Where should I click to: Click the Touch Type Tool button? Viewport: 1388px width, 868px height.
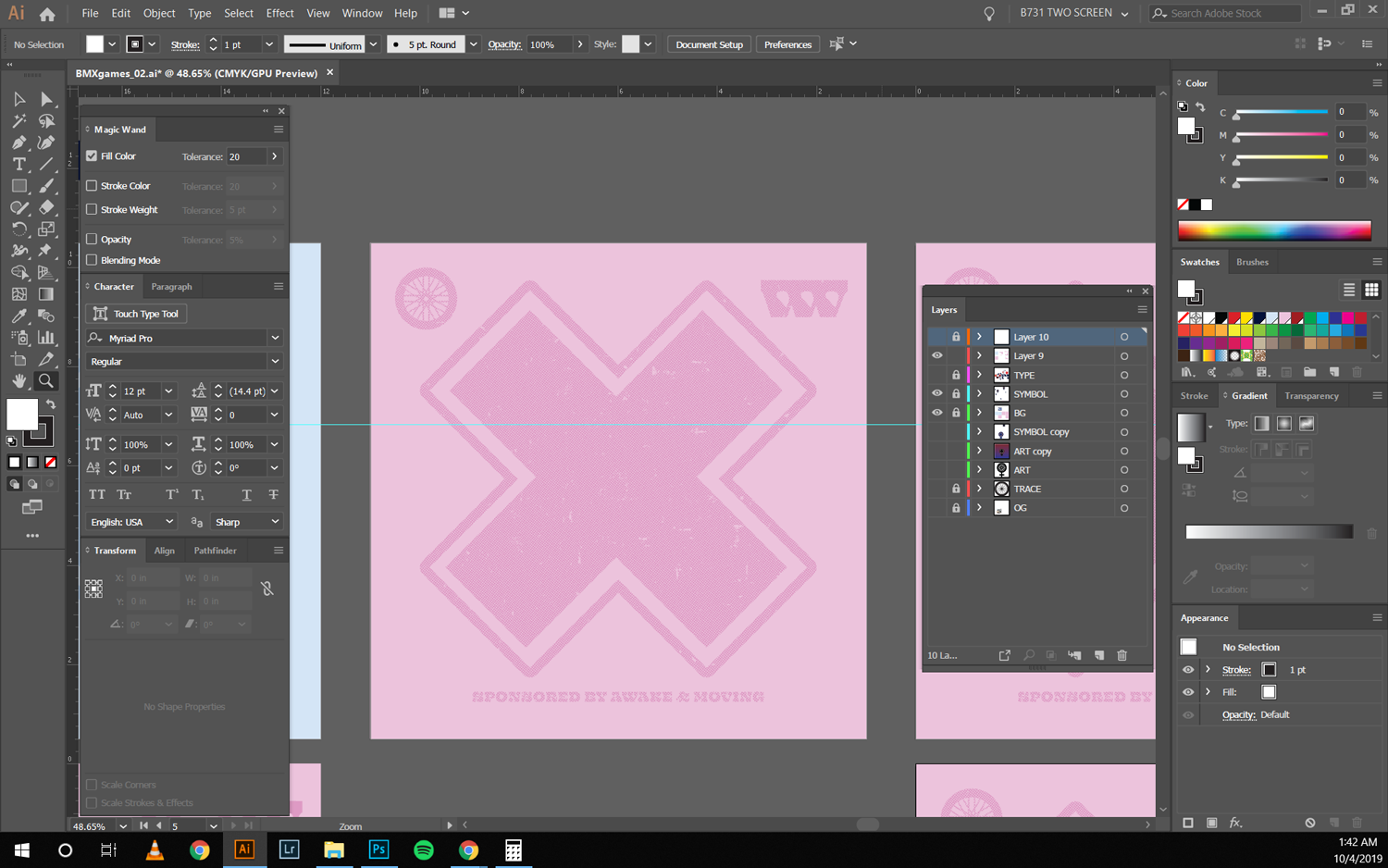pos(137,314)
